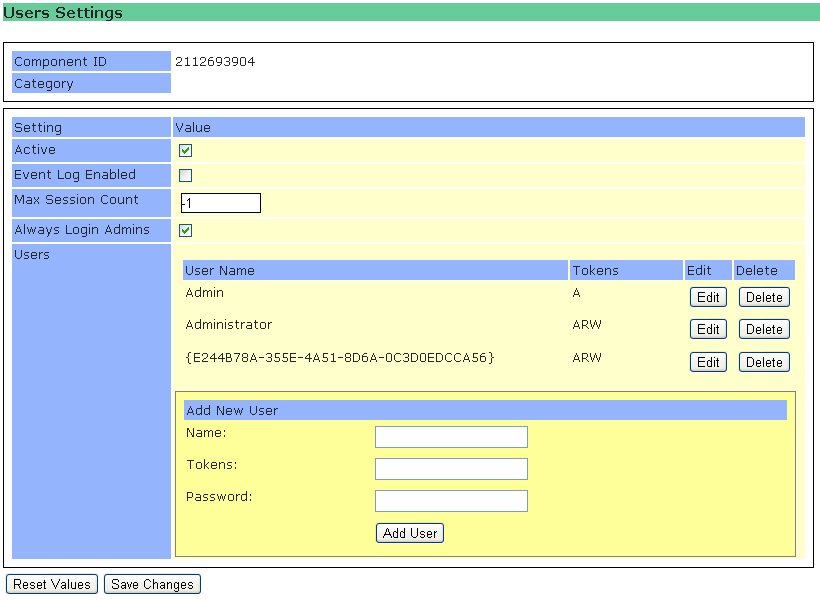Viewport: 820px width, 600px height.
Task: Delete the user with the GUID name
Action: pos(764,362)
